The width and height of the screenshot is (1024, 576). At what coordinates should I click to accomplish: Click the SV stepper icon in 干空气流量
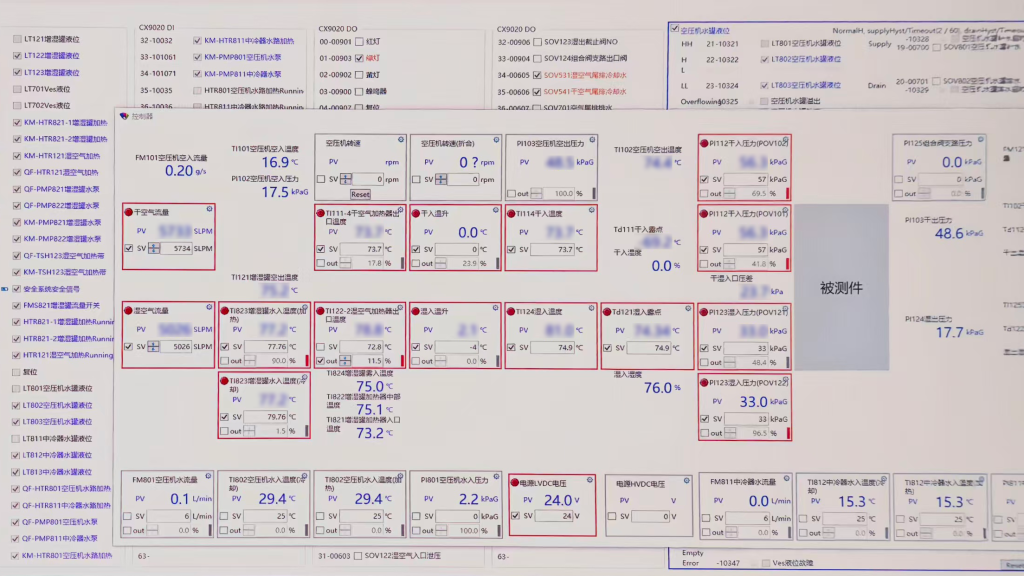[x=155, y=248]
